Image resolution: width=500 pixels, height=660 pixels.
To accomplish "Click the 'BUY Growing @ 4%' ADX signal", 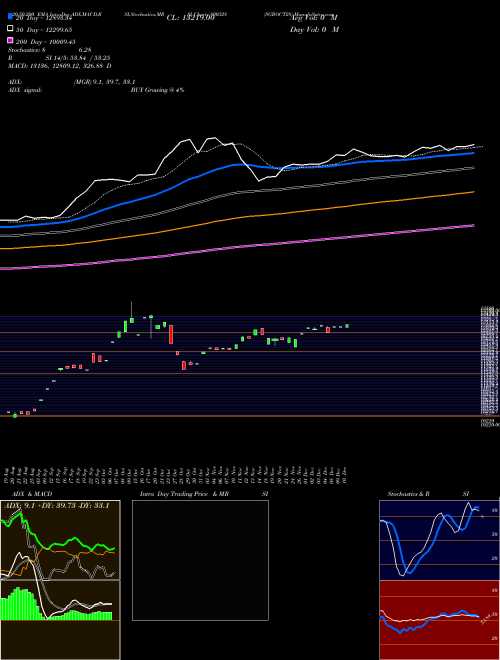I will pyautogui.click(x=157, y=90).
